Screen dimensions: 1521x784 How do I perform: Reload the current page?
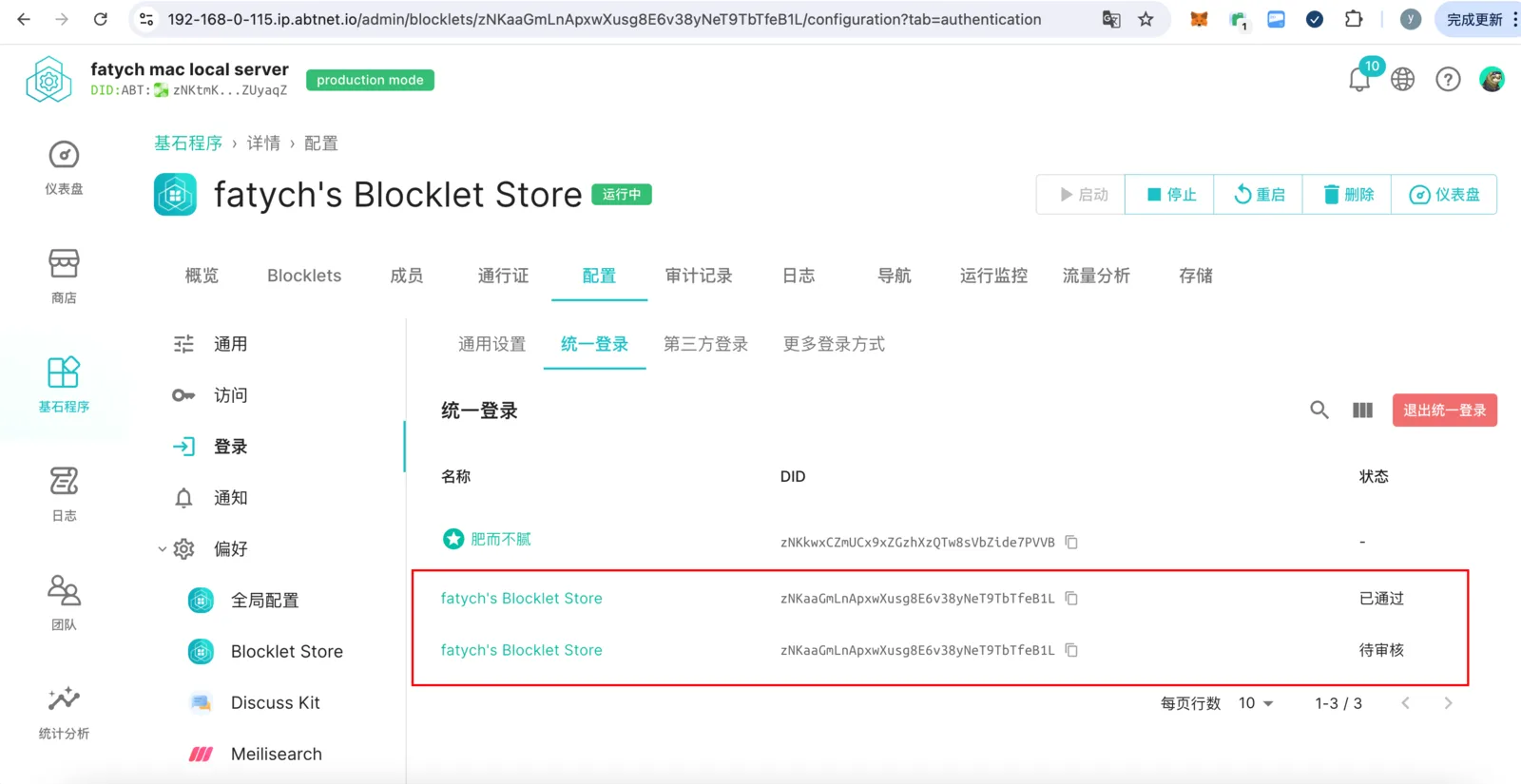(x=100, y=19)
